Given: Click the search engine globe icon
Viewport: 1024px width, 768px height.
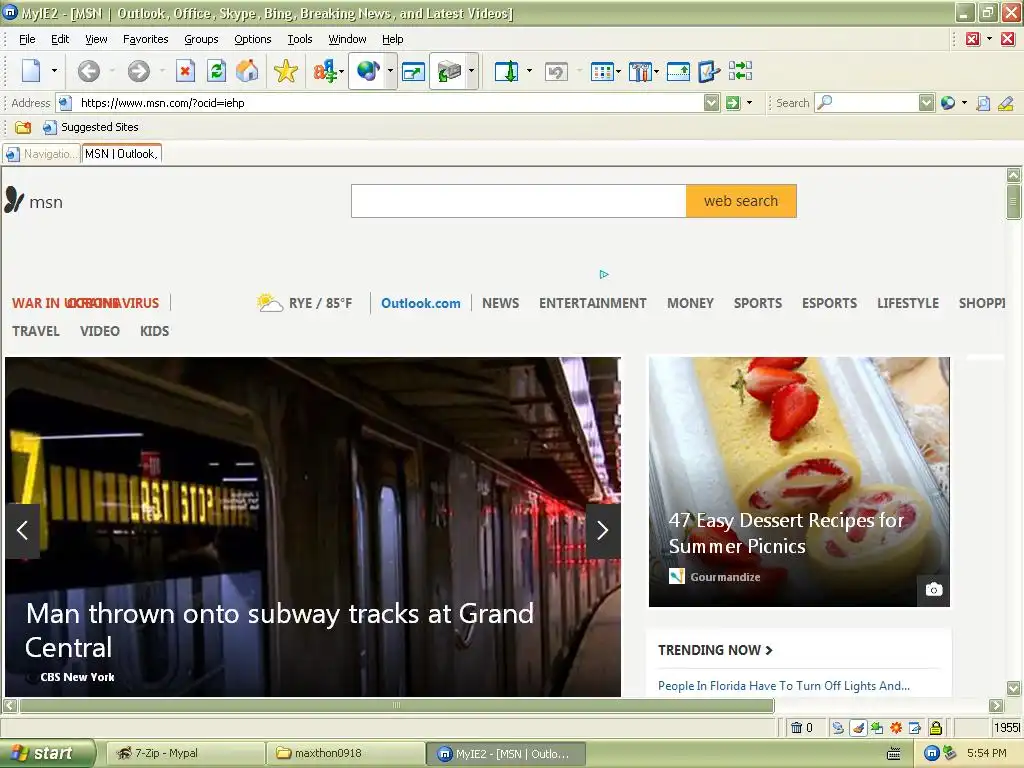Looking at the screenshot, I should click(948, 103).
